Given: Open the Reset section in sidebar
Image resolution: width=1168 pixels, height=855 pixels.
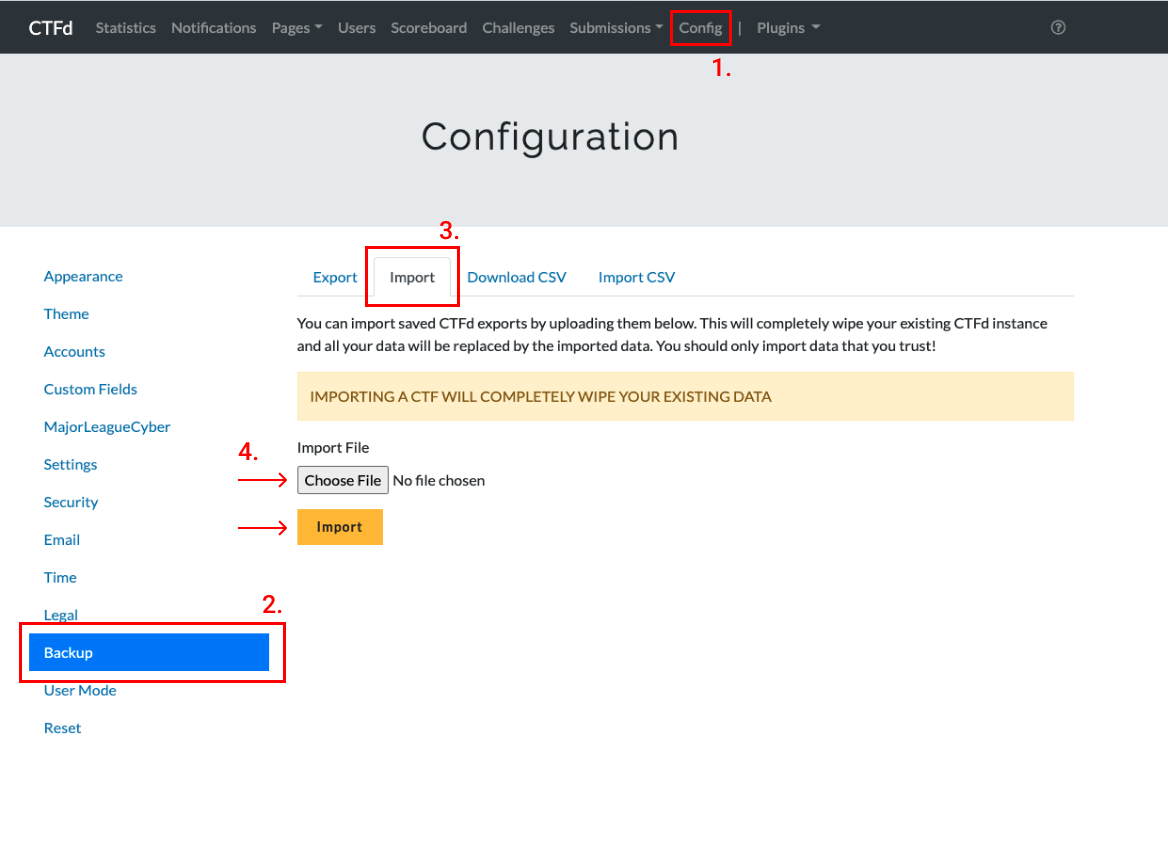Looking at the screenshot, I should [x=62, y=728].
